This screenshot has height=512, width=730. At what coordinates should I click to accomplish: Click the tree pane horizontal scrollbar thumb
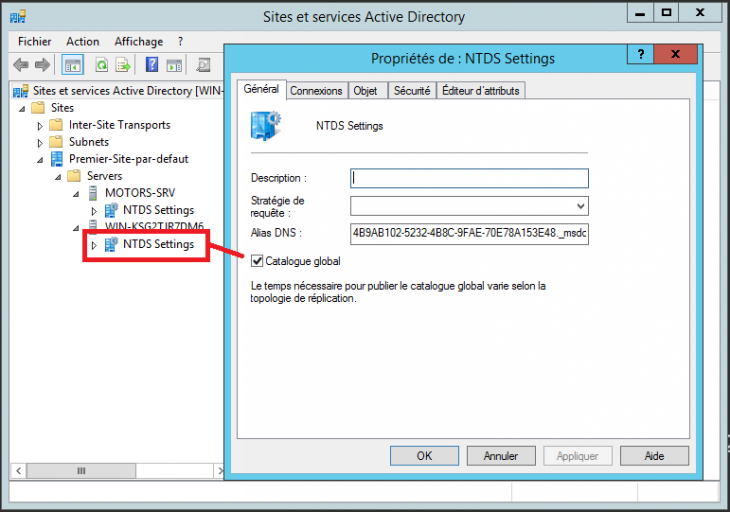(81, 471)
